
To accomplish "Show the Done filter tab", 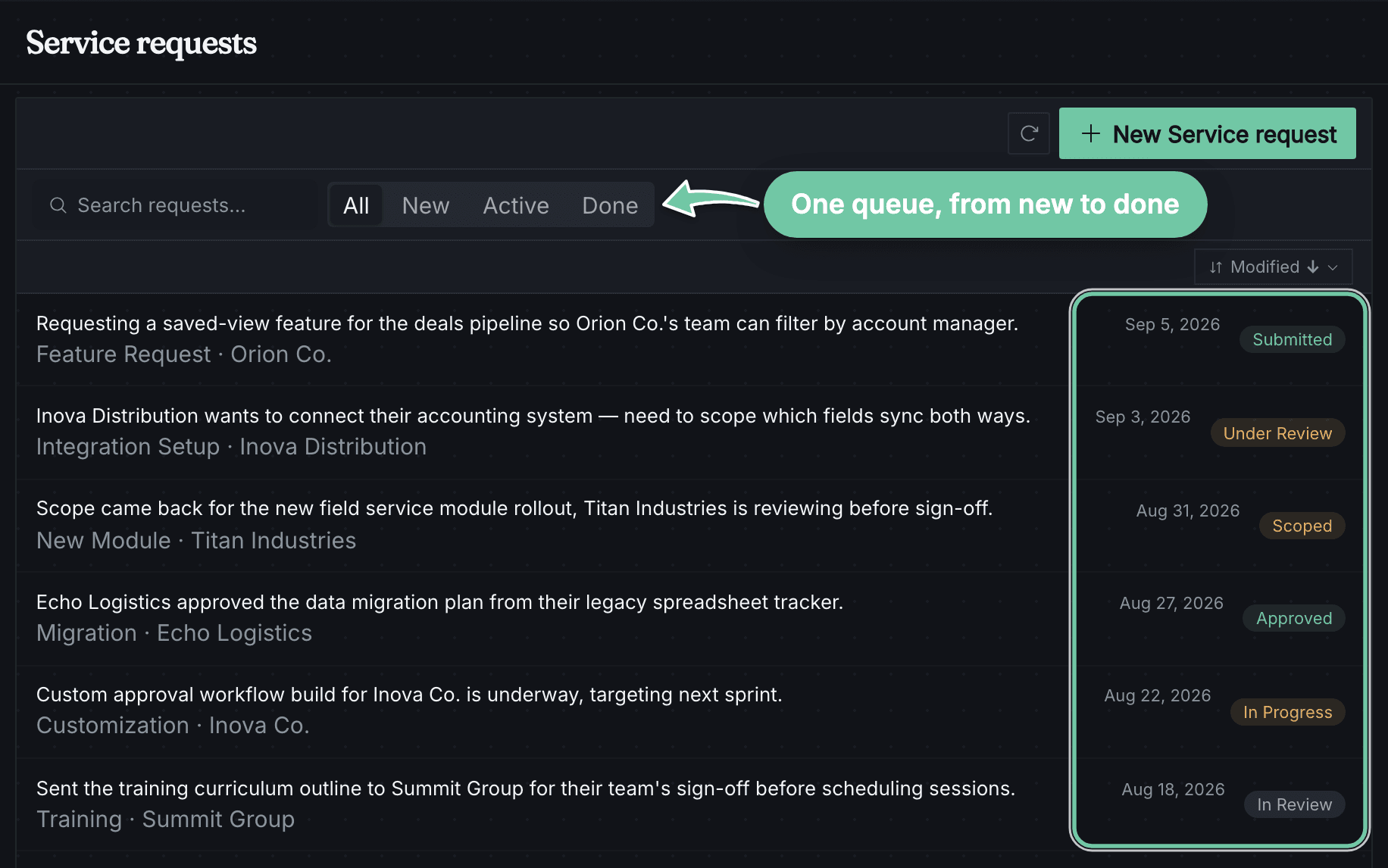I will pos(609,205).
